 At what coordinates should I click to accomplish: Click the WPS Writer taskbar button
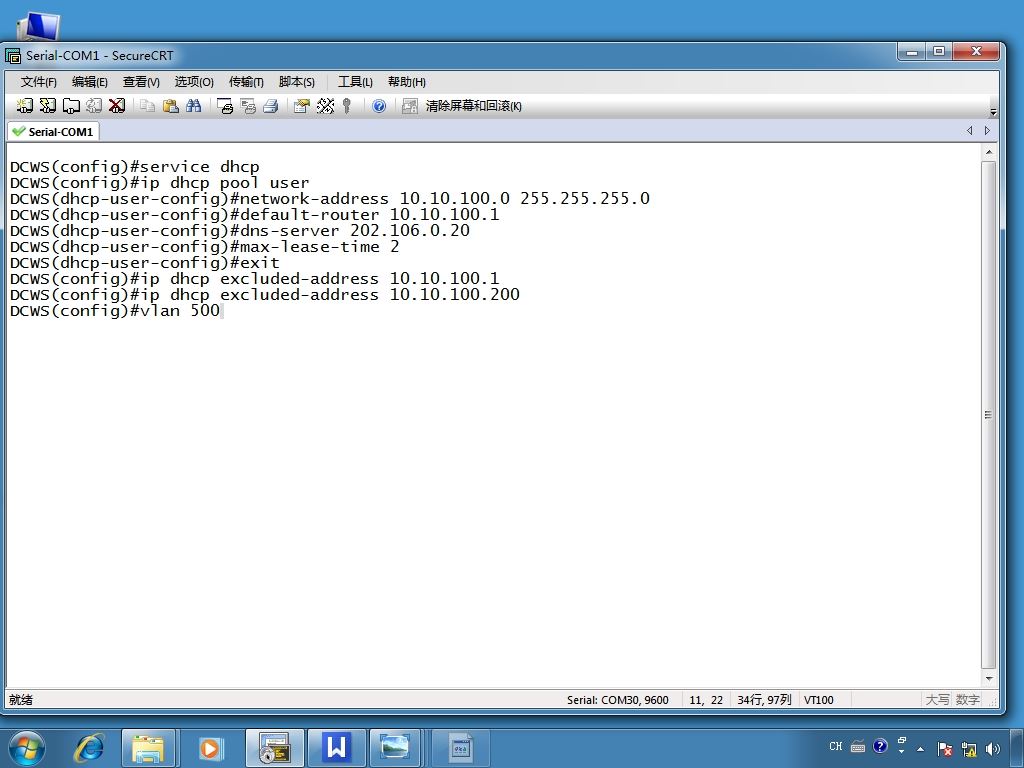tap(336, 748)
